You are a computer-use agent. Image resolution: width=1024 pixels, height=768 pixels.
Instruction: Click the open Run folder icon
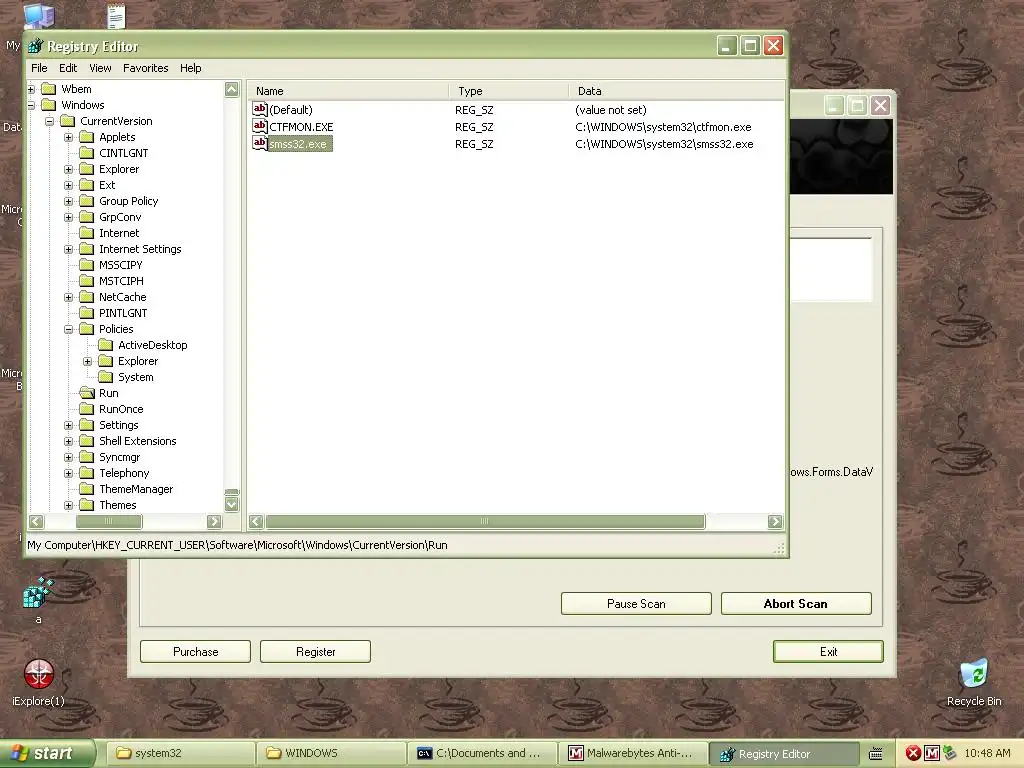[87, 392]
